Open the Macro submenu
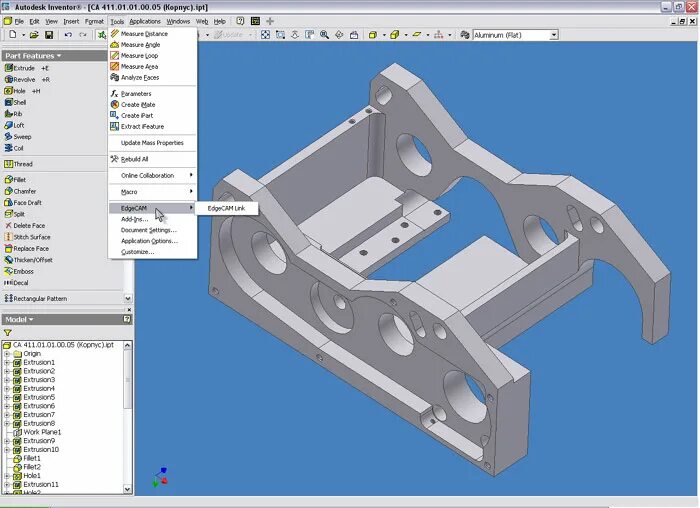The width and height of the screenshot is (700, 508). pyautogui.click(x=152, y=192)
